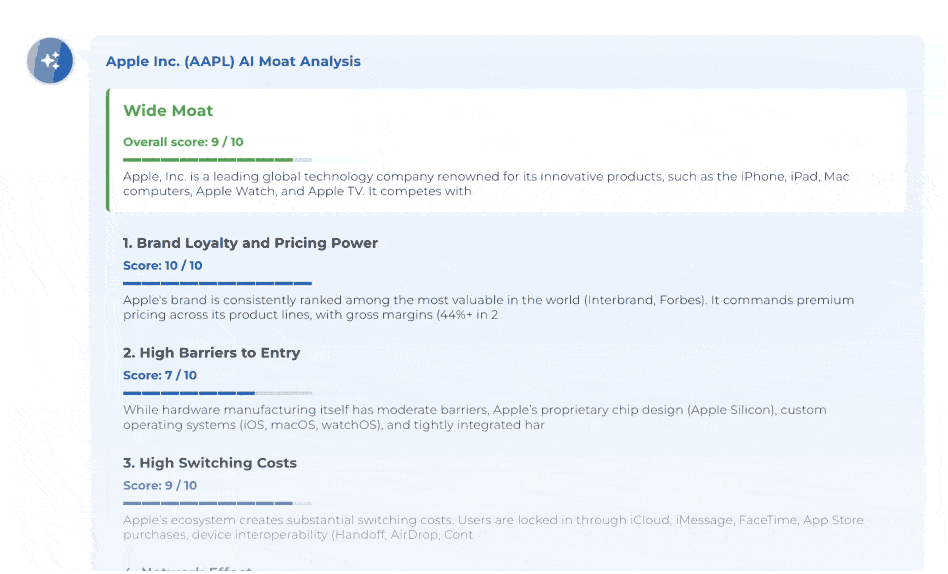Click the Score: 7 / 10 label

[x=160, y=376]
